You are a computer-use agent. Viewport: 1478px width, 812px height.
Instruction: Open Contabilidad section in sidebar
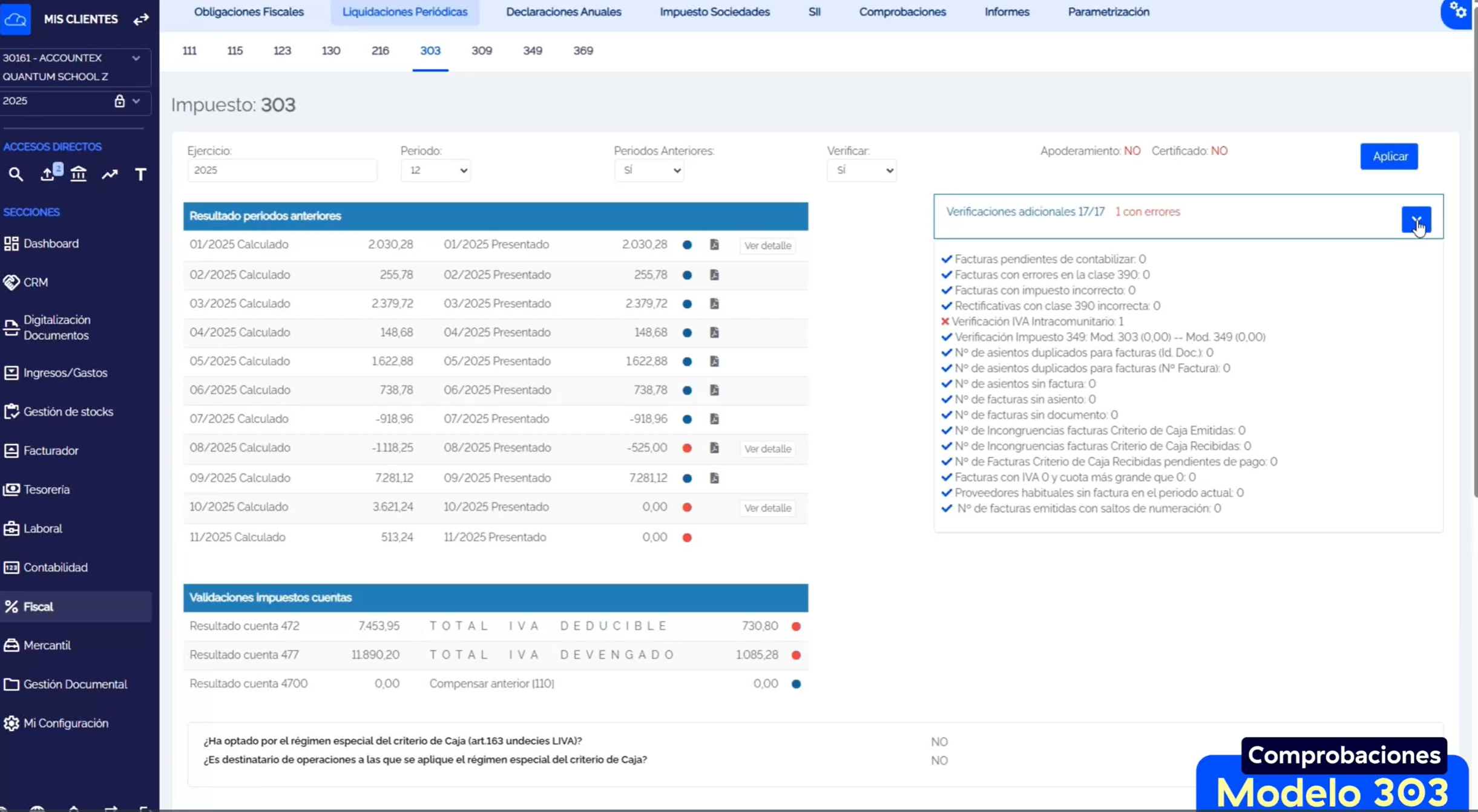tap(56, 568)
